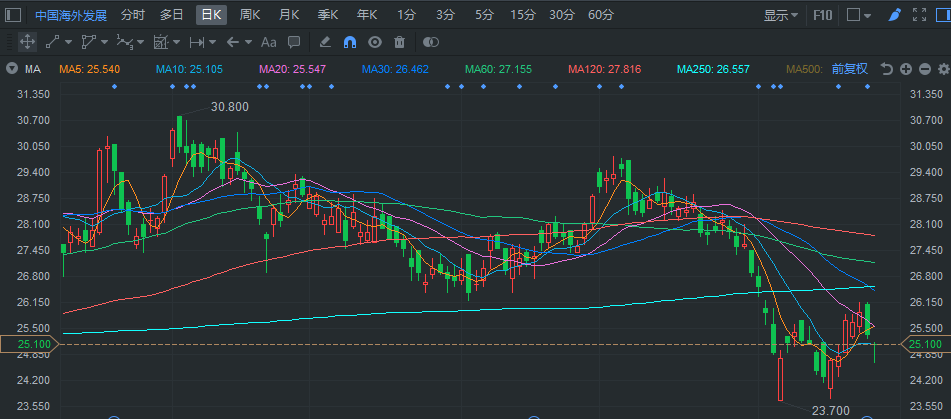Select the chart region measuring tool
This screenshot has height=419, width=951.
[x=161, y=42]
